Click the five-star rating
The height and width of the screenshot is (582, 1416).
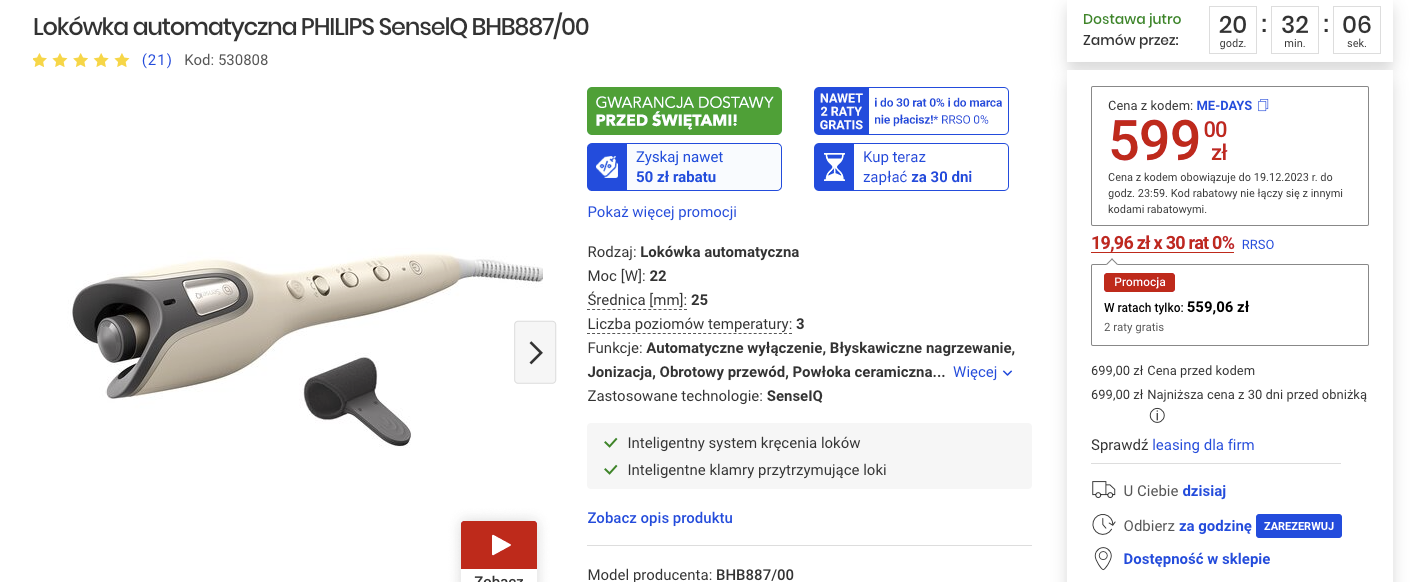(81, 60)
